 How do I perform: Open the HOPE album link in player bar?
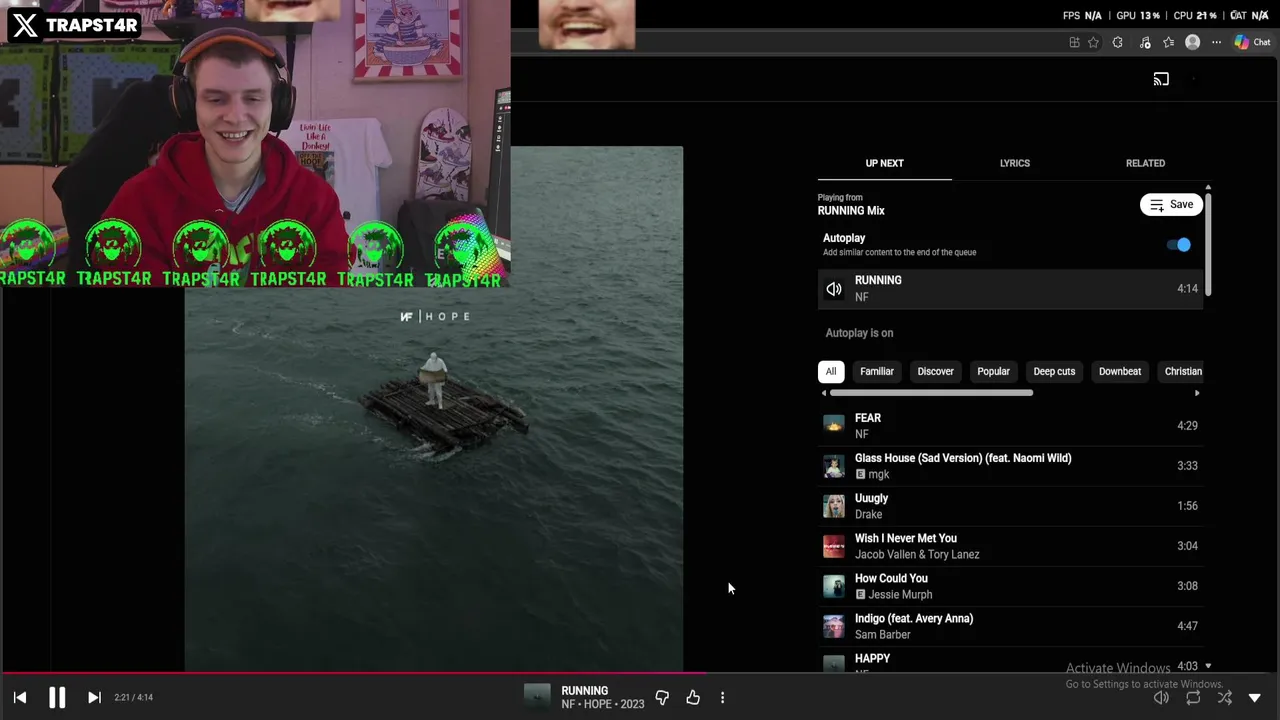tap(599, 704)
